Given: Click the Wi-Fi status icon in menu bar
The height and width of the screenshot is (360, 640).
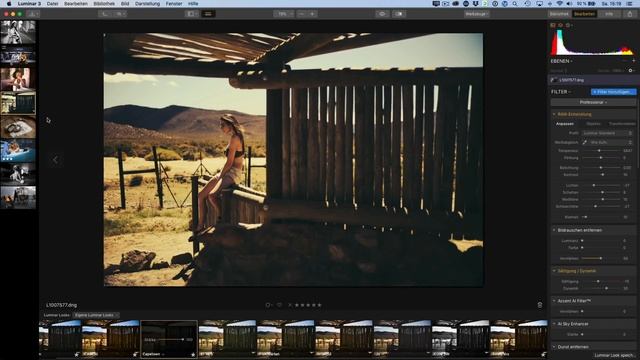Looking at the screenshot, I should (559, 4).
